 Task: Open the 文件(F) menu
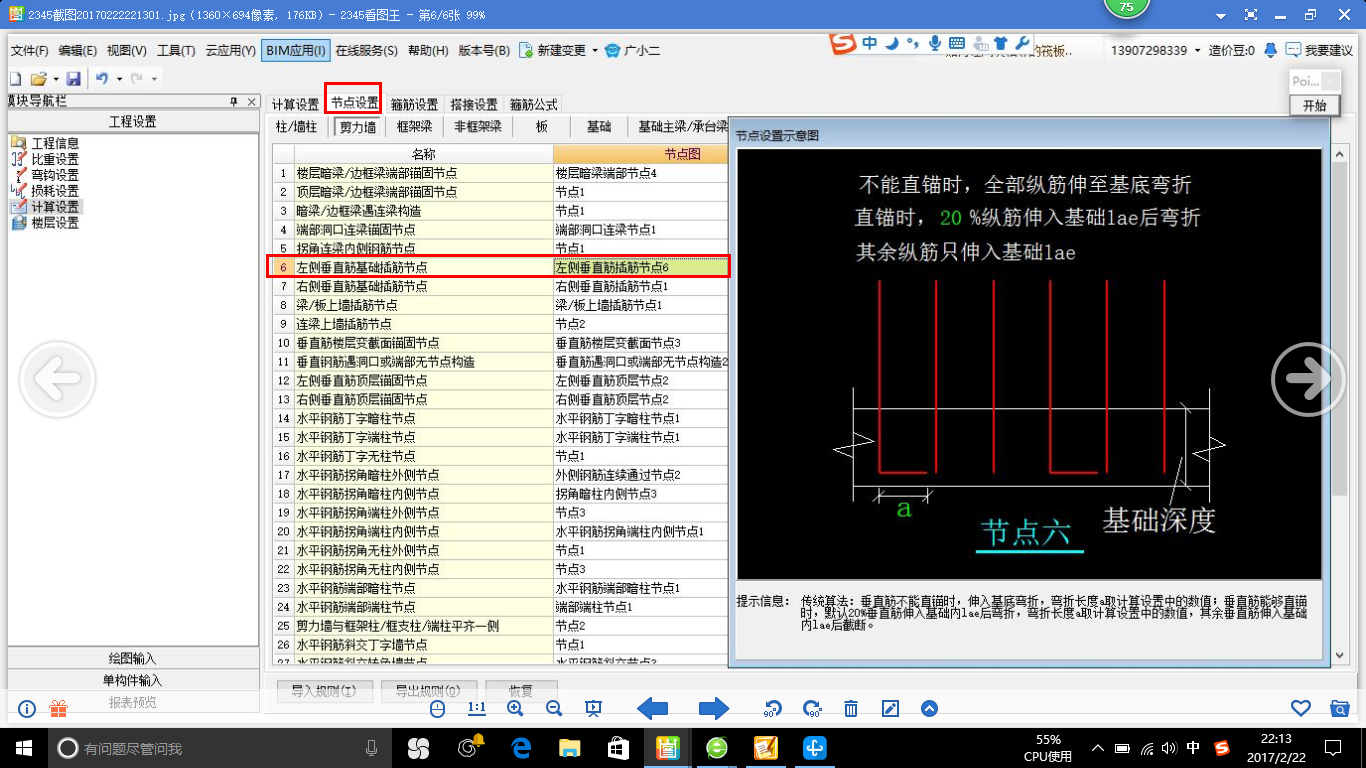point(30,51)
